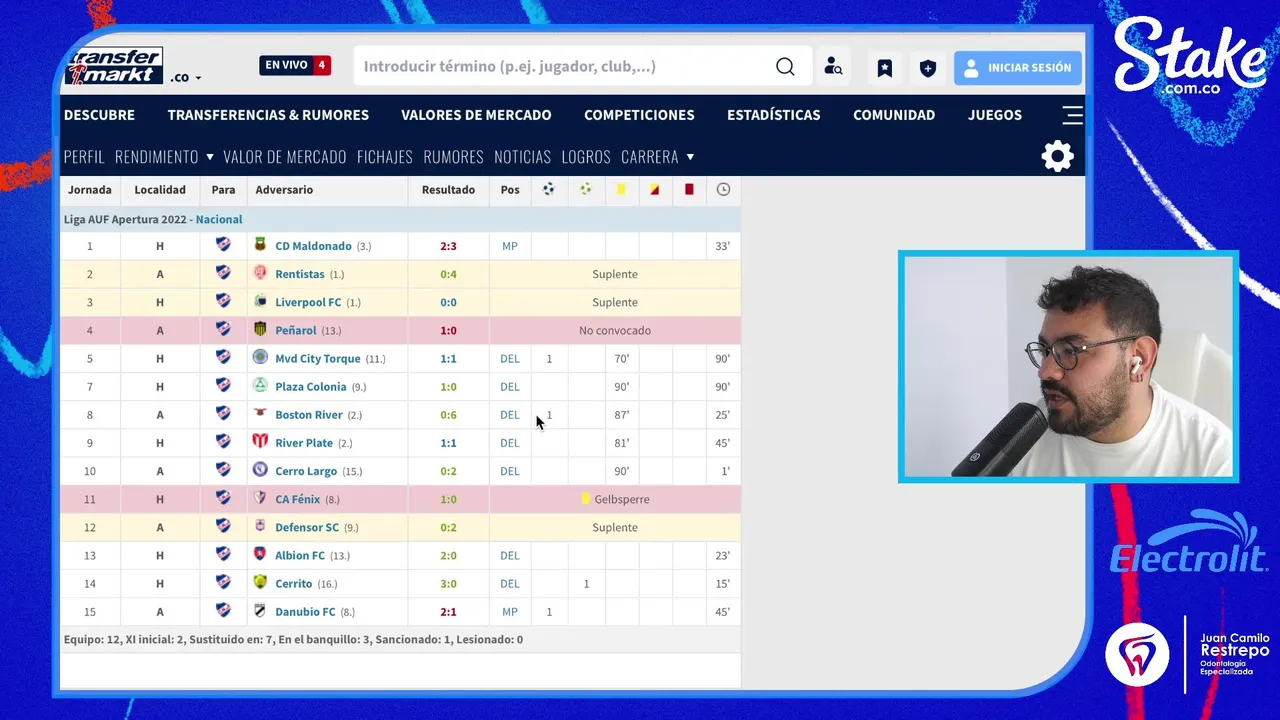Switch to the Valor de Mercado tab
This screenshot has height=720, width=1280.
tap(285, 157)
